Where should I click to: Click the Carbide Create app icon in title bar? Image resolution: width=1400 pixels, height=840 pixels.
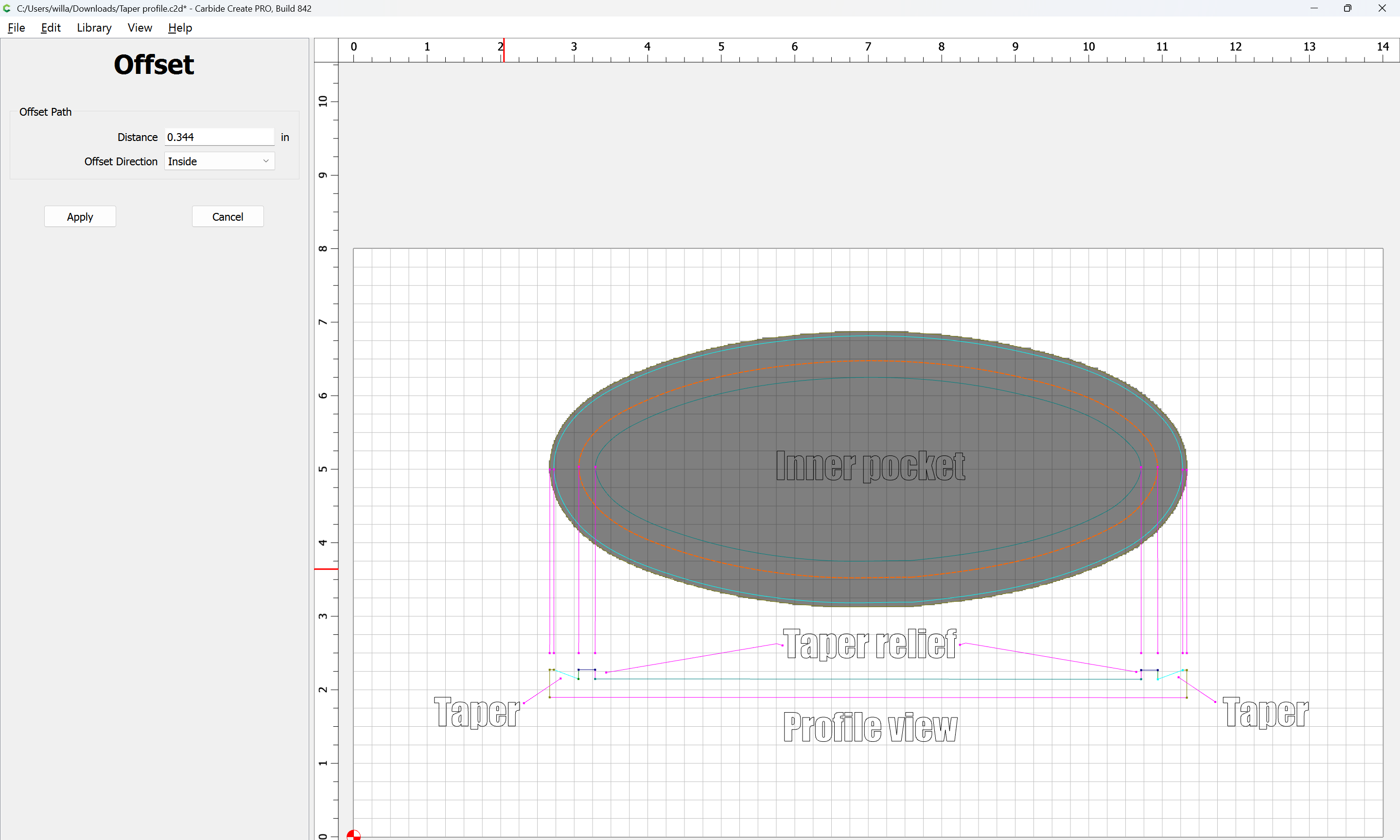(x=7, y=8)
